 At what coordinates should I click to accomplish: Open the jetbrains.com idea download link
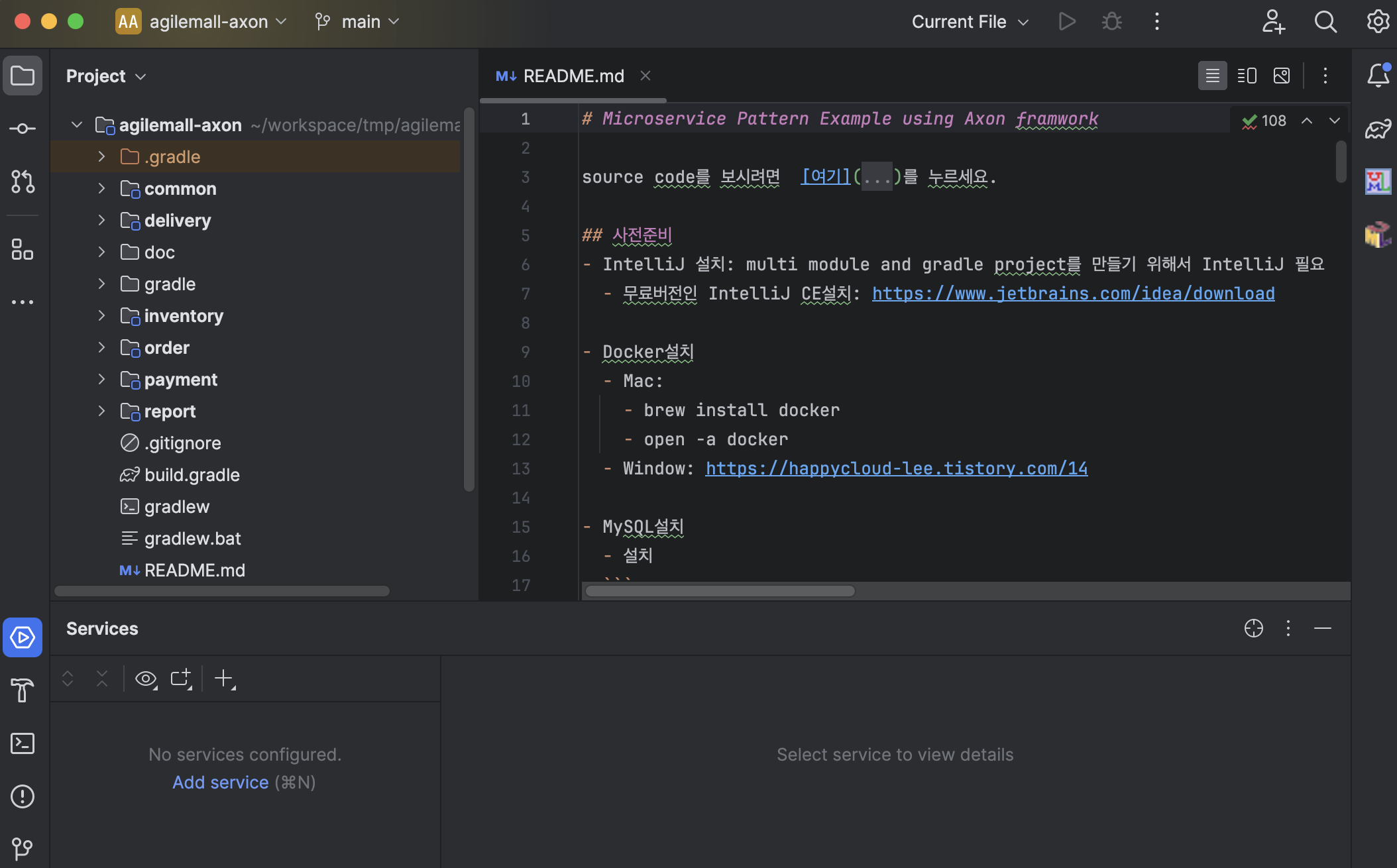tap(1073, 294)
